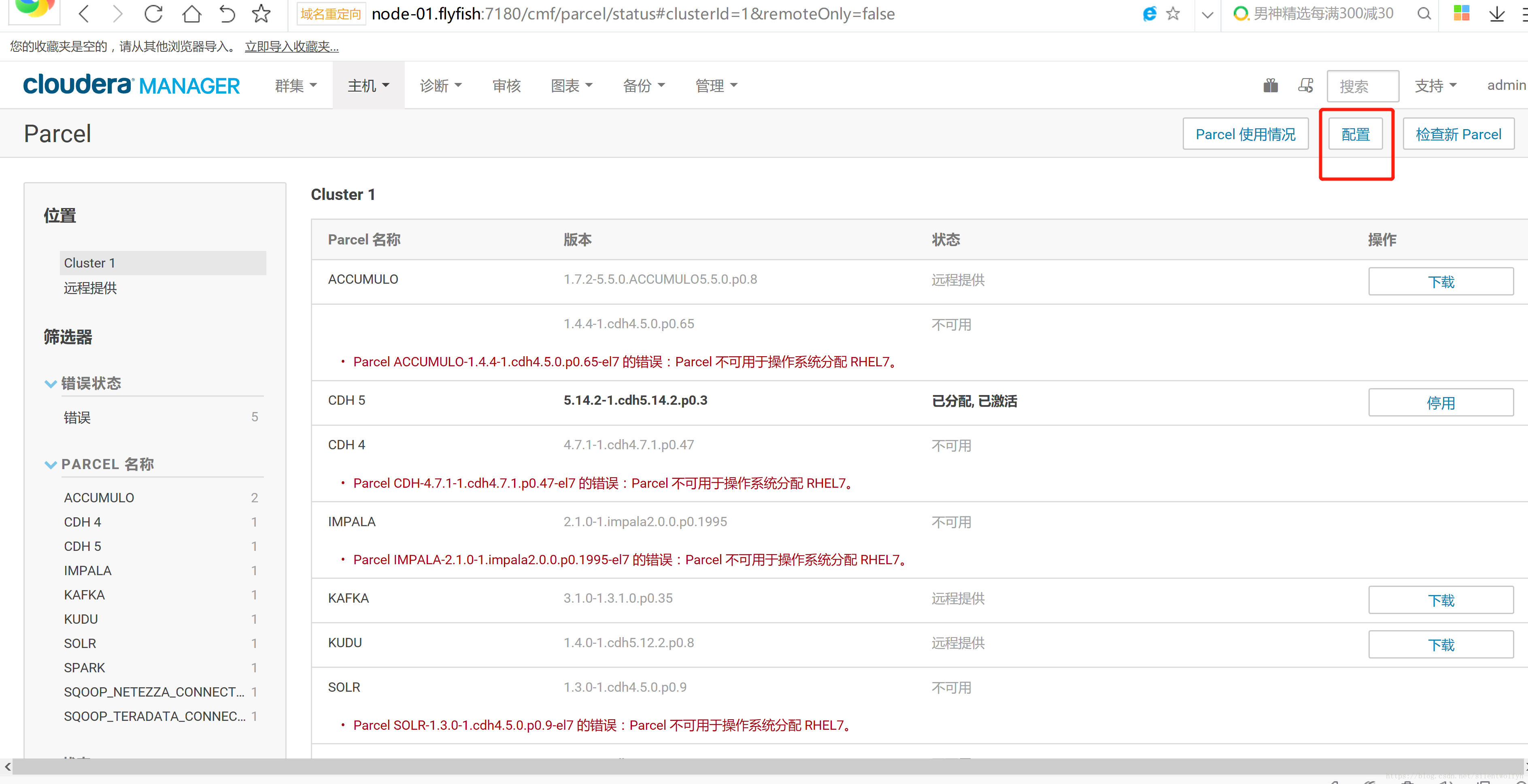Click the gift box icon in Cloudera header
Screen dimensions: 1528x784
[x=1271, y=85]
